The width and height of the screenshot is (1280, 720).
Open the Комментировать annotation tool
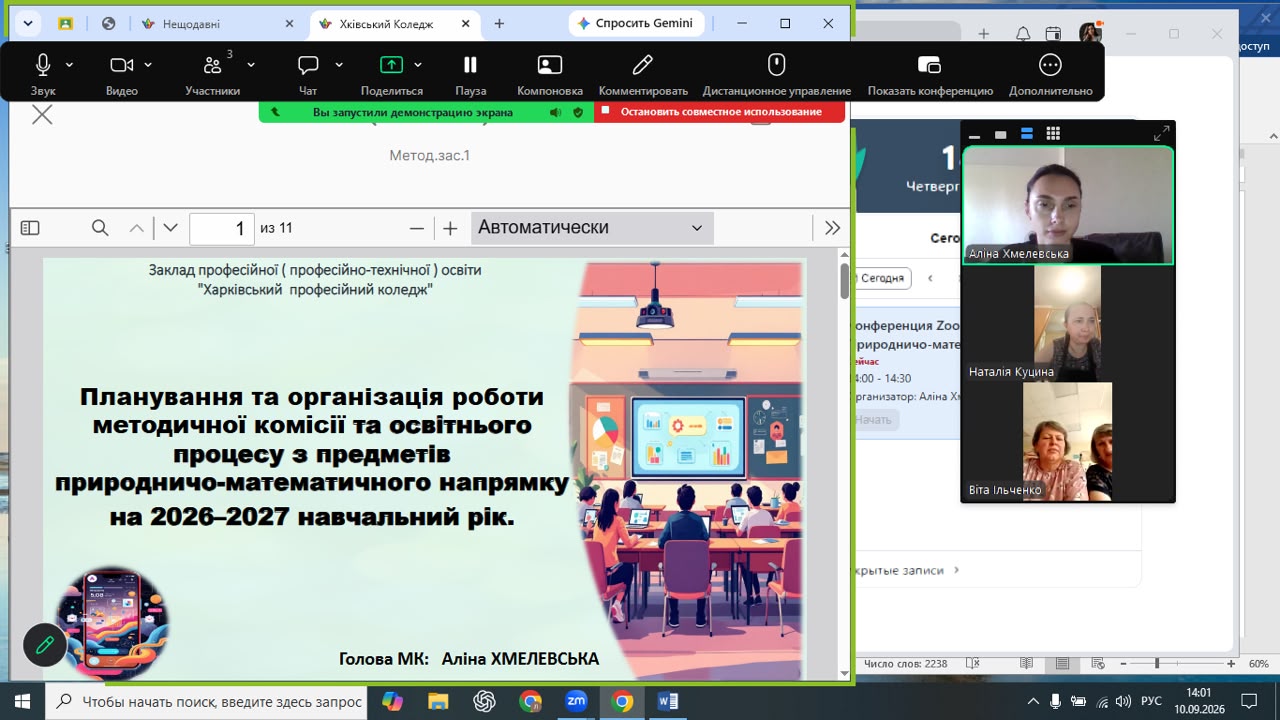pos(643,65)
